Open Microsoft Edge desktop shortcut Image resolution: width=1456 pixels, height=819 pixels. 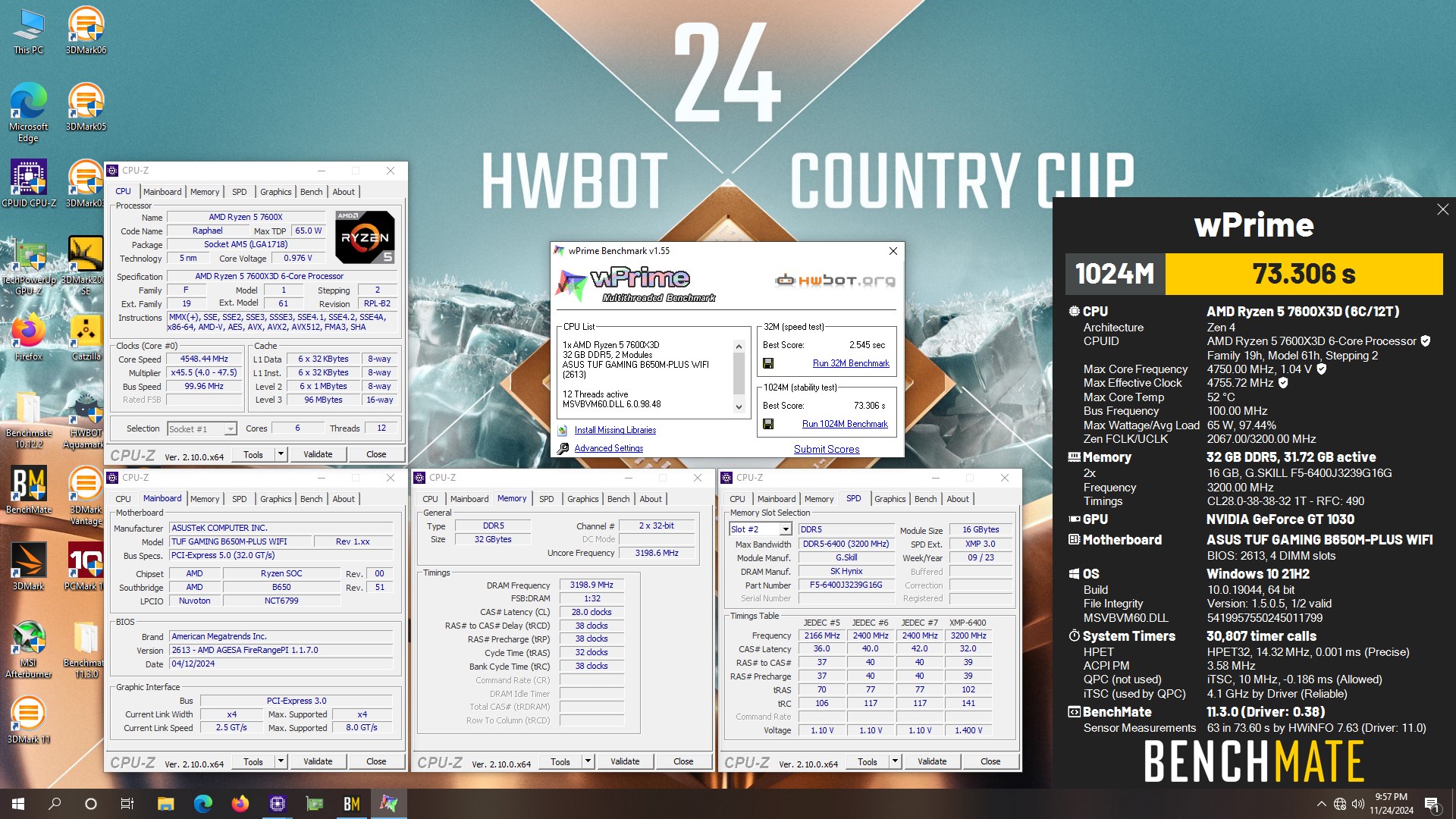[28, 111]
